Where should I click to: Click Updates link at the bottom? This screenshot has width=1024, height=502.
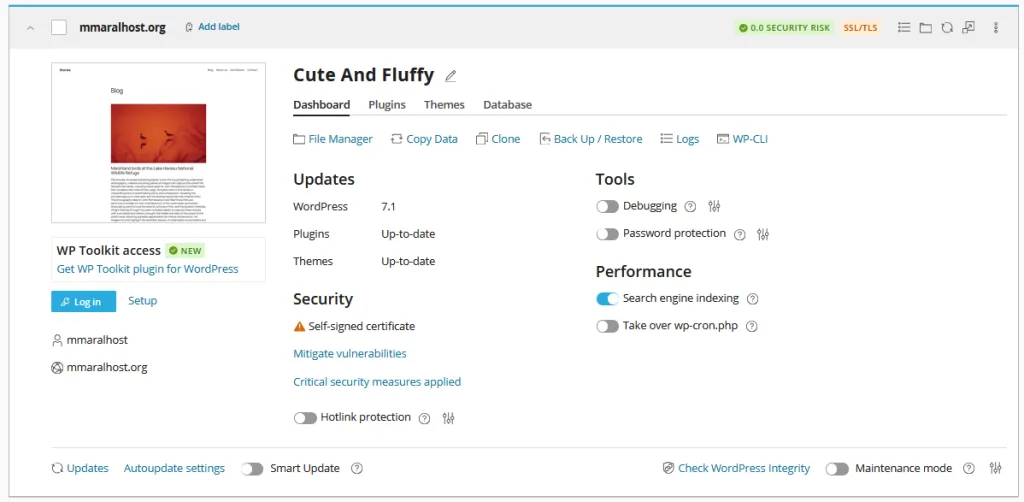pos(80,468)
